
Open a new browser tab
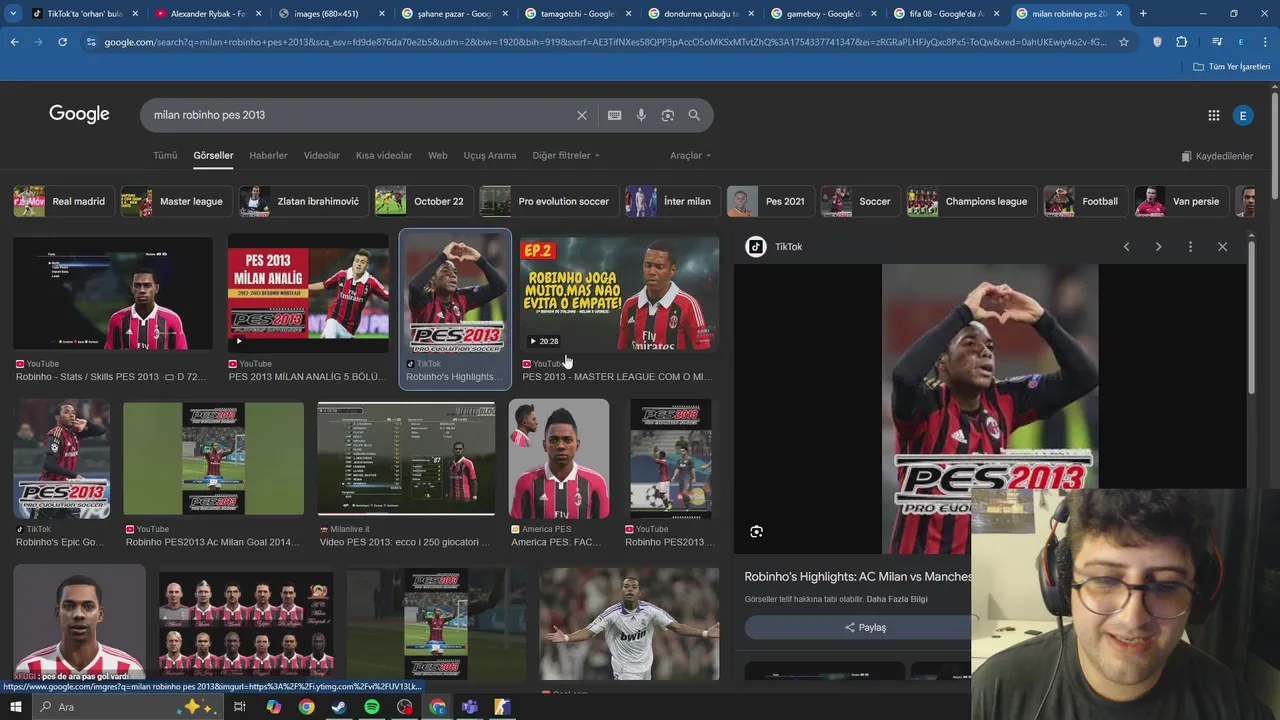coord(1143,14)
